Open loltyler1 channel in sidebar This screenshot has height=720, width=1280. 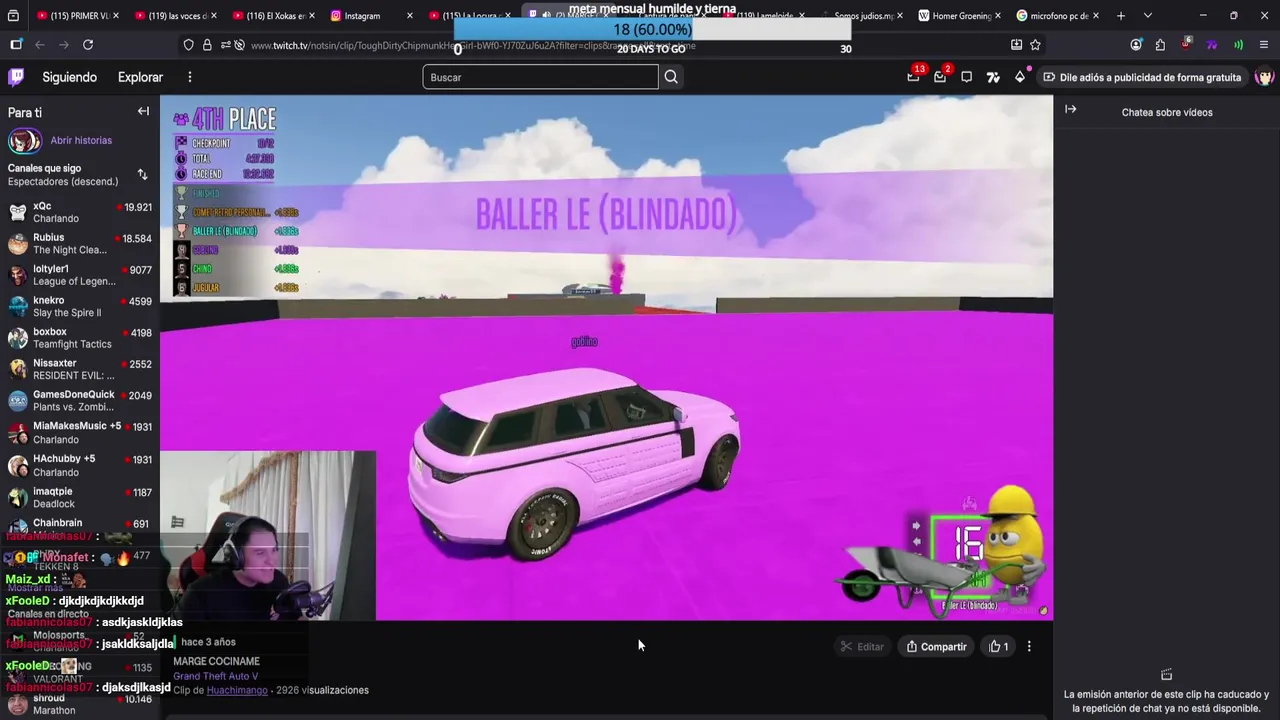(x=80, y=275)
